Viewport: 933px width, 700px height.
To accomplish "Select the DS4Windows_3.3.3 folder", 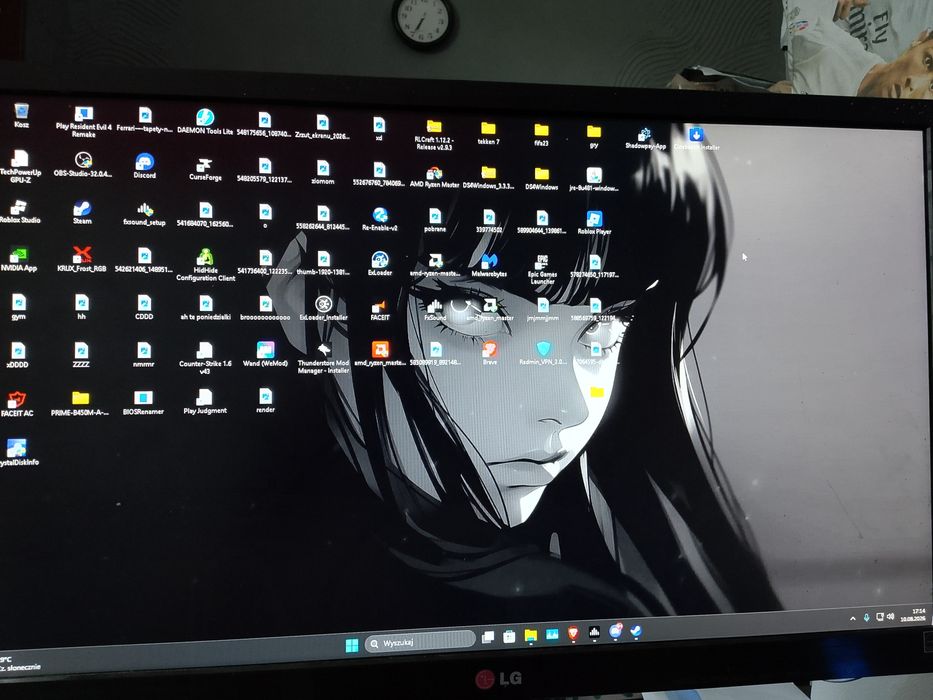I will click(x=489, y=178).
